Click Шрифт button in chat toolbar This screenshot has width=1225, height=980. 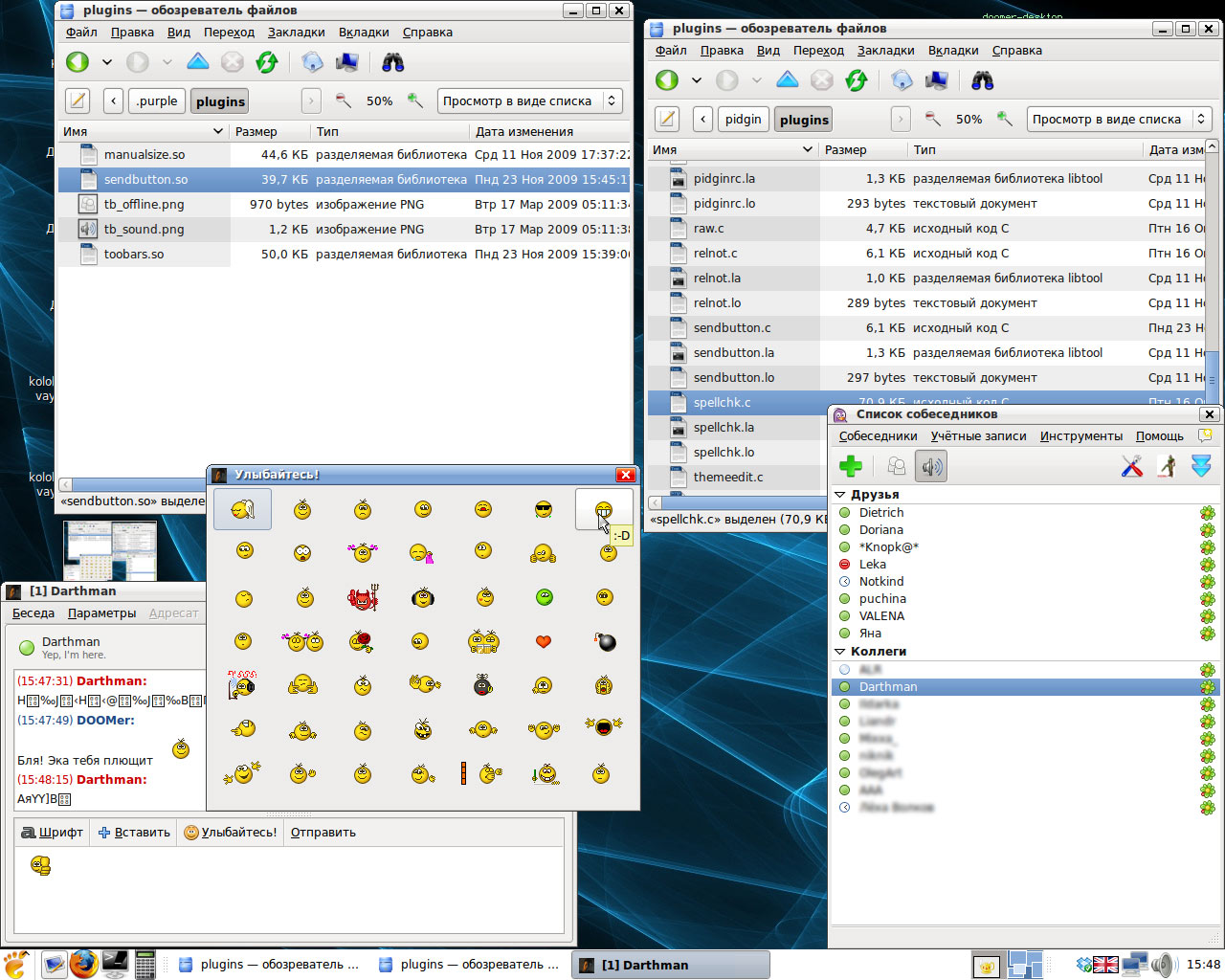click(x=53, y=832)
